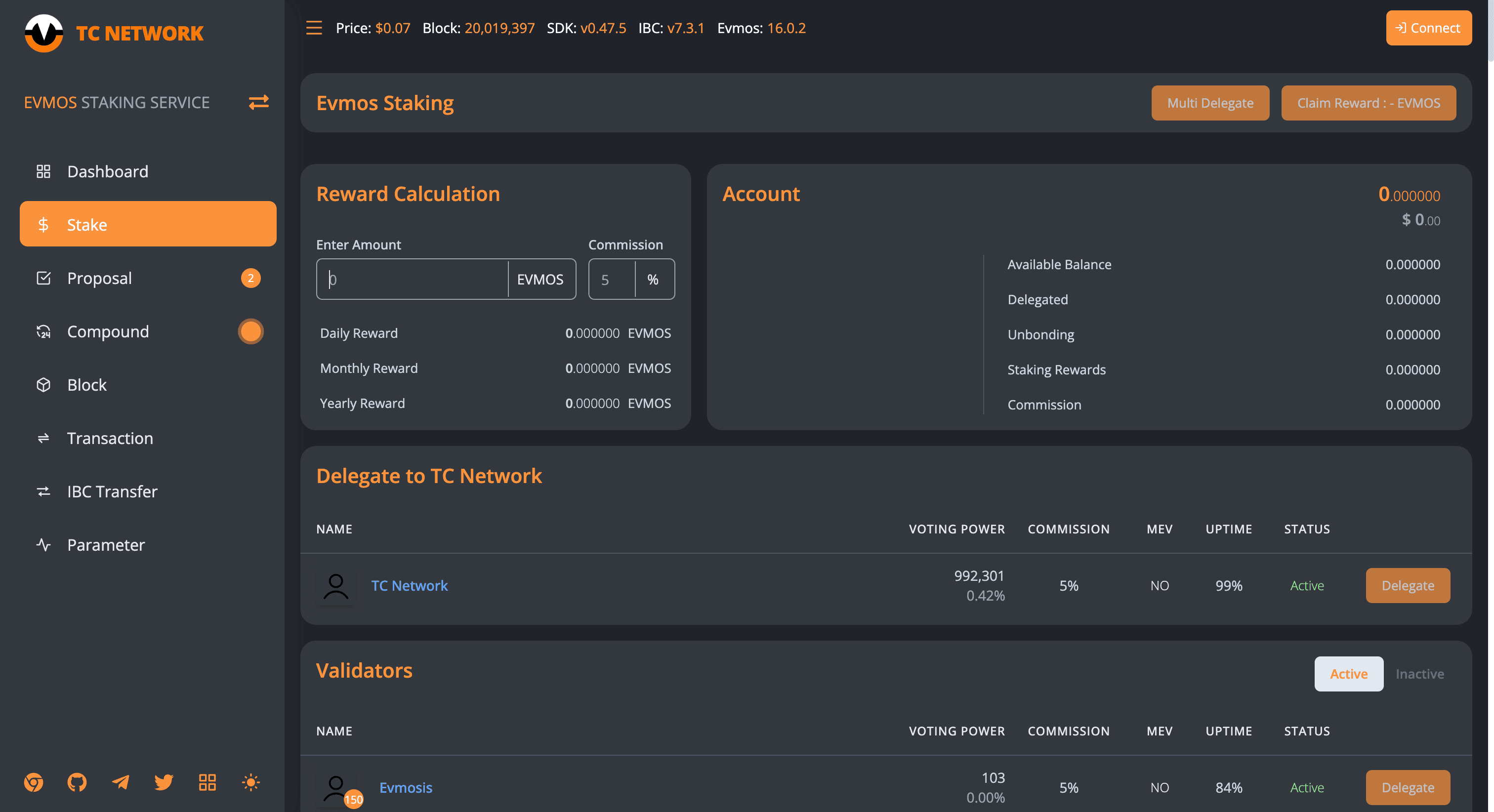Open the GitHub icon in sidebar footer
Viewport: 1494px width, 812px height.
pos(77,782)
